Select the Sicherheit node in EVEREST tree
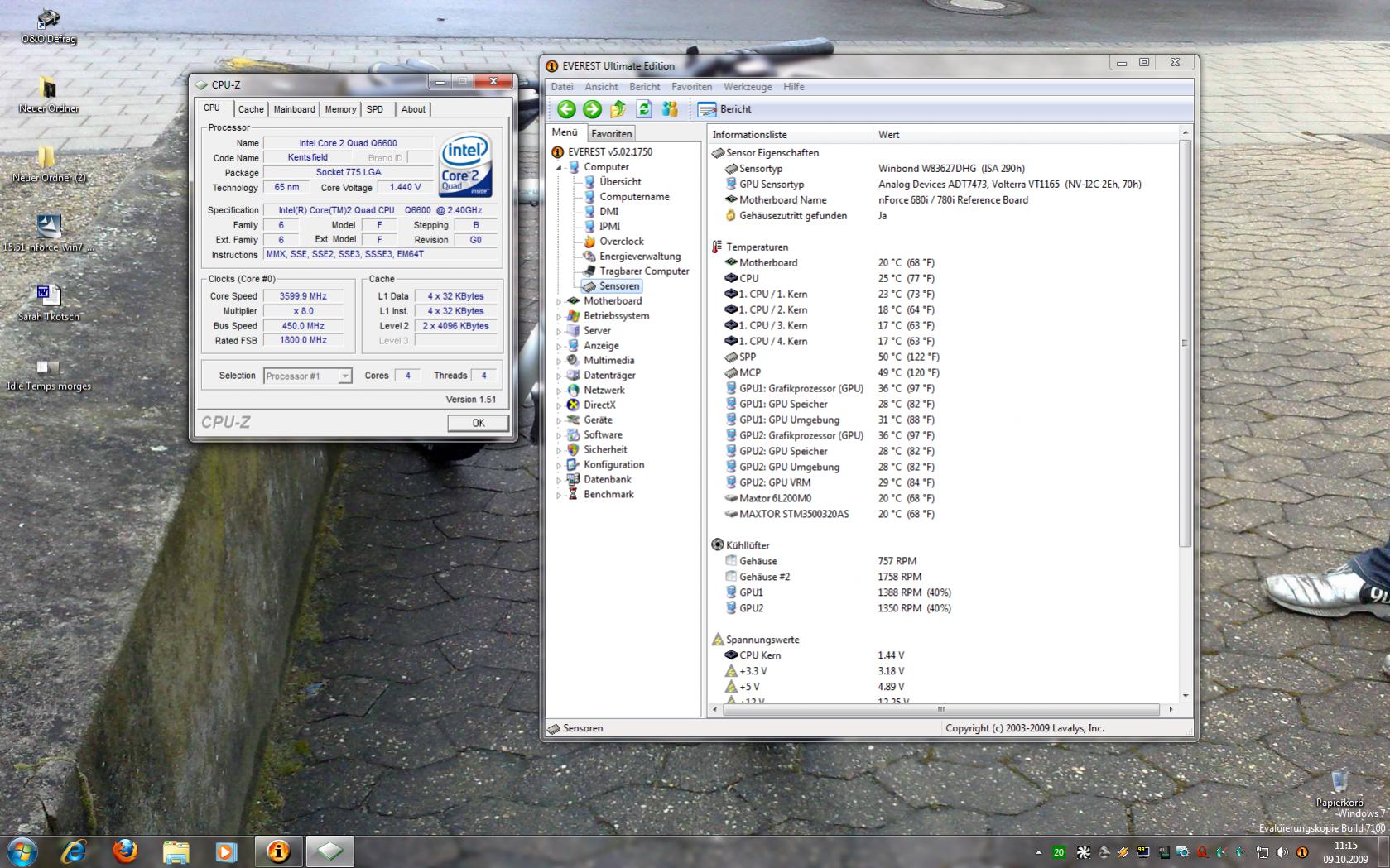Screen dimensions: 1390x868 pos(605,450)
